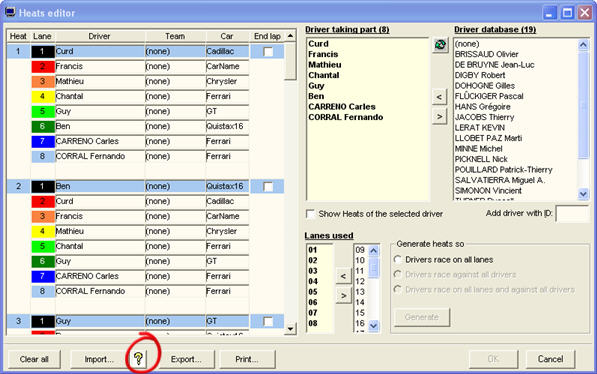The height and width of the screenshot is (374, 597).
Task: Select lane 12 in unused lanes list
Action: (360, 281)
